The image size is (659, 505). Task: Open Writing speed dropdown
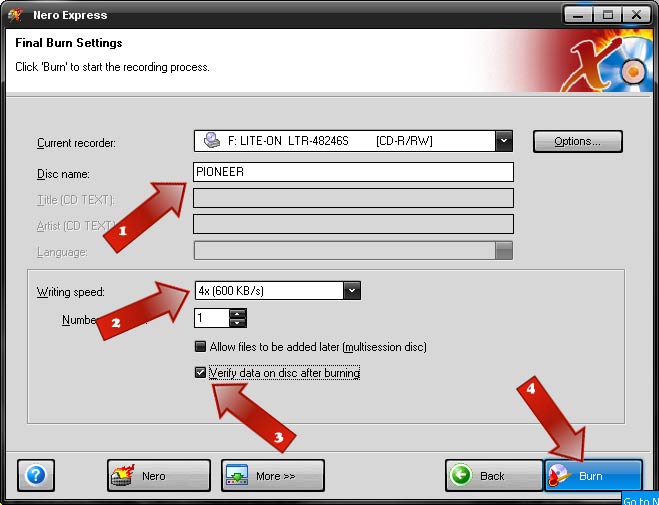352,290
